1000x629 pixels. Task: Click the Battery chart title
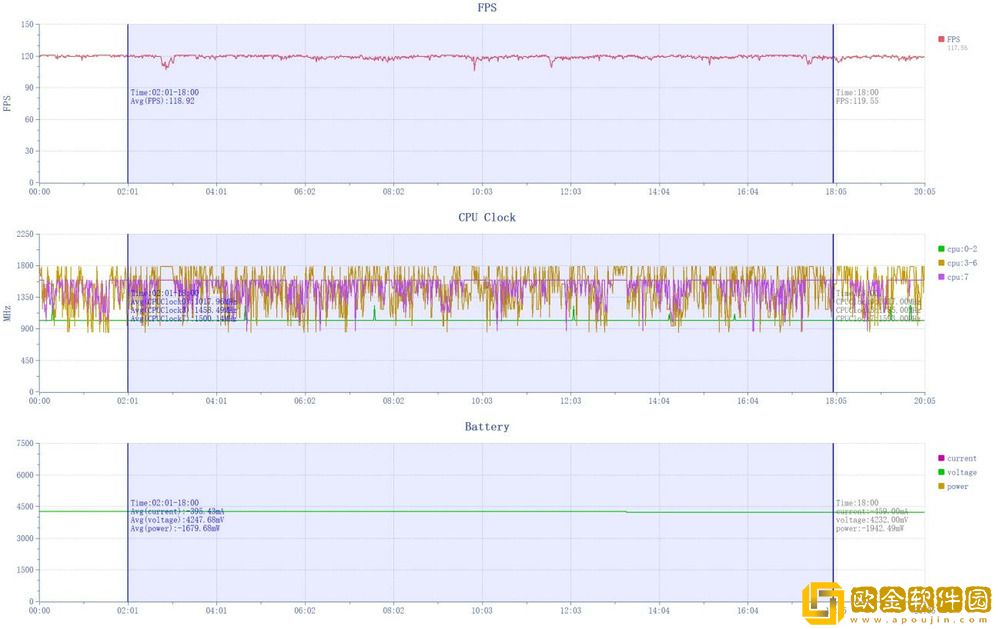pos(487,427)
